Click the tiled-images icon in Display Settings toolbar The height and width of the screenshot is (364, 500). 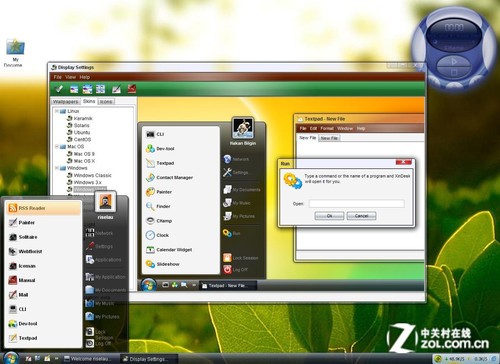(x=100, y=89)
